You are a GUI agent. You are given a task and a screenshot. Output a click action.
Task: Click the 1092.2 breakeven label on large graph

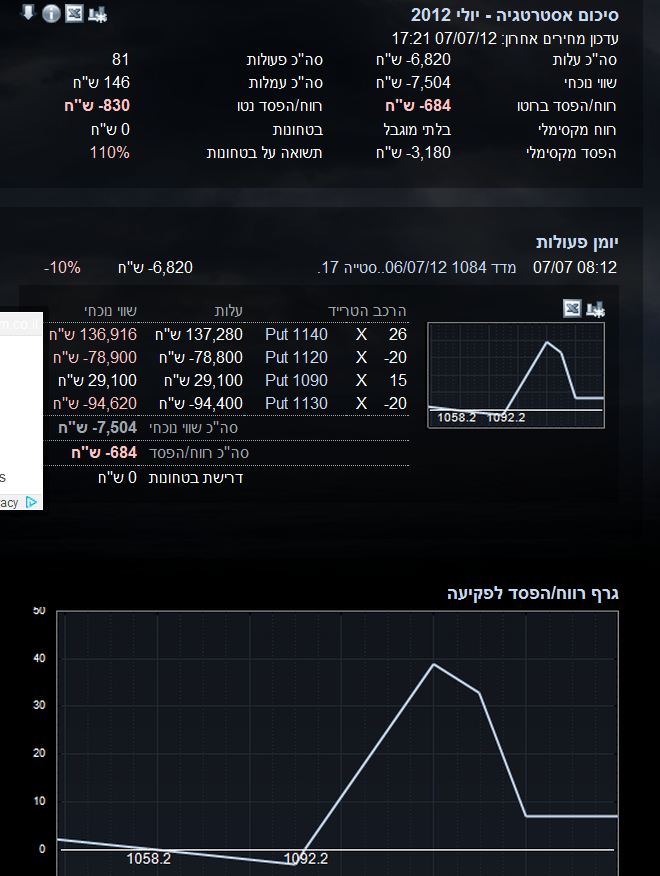tap(306, 858)
